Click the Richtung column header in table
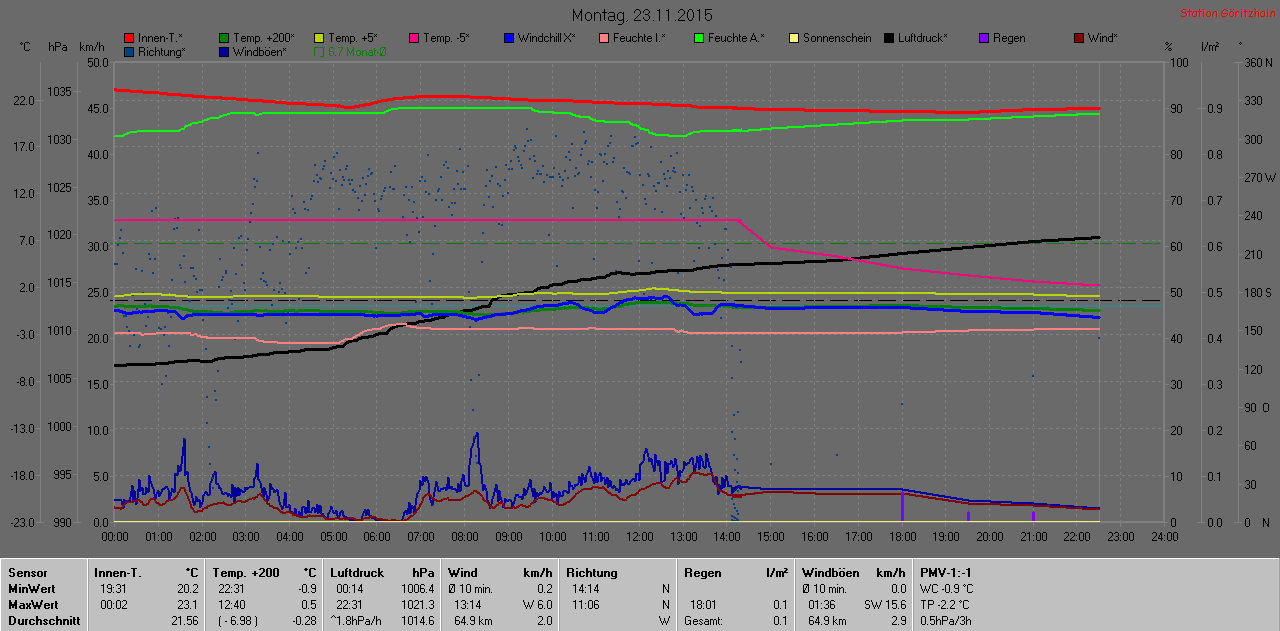Viewport: 1280px width, 631px height. [x=593, y=573]
